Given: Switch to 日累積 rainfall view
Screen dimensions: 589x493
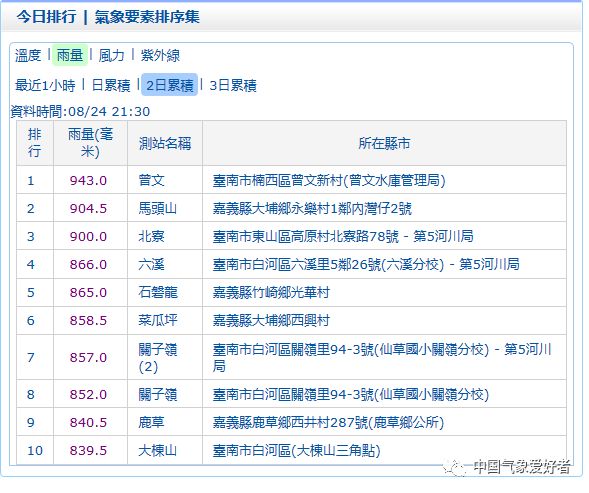Looking at the screenshot, I should click(x=111, y=85).
